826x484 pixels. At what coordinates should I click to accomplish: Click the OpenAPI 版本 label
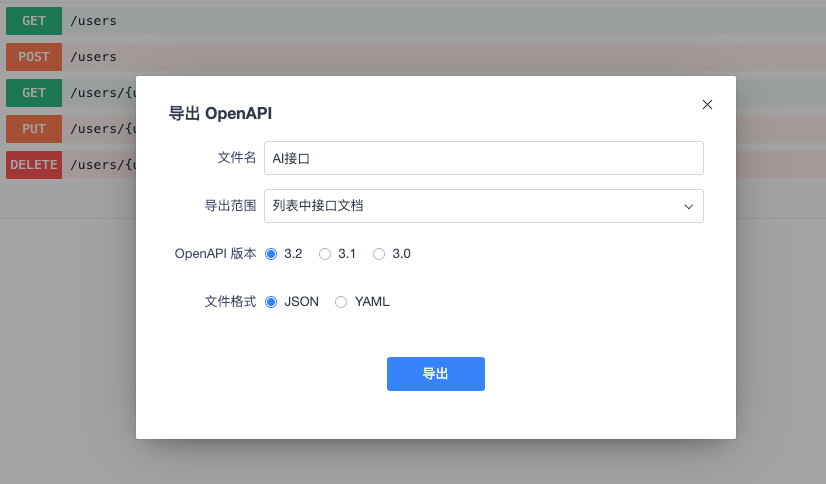(215, 254)
